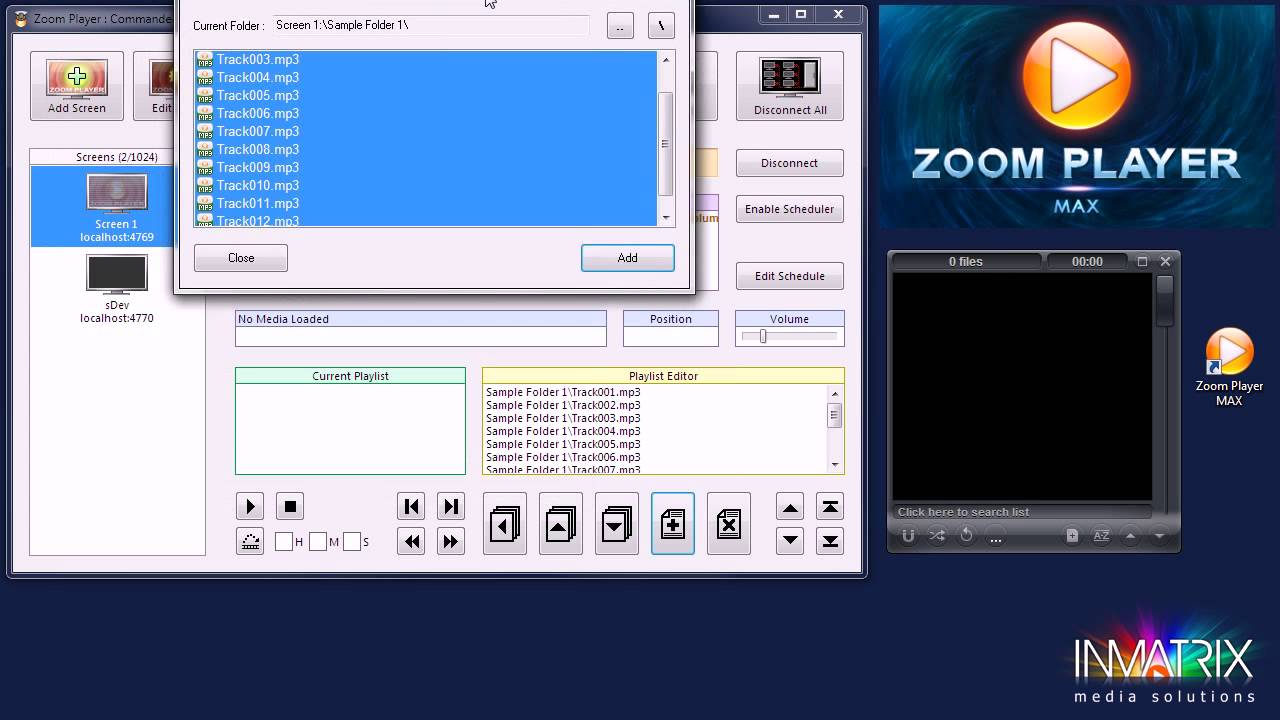
Task: Open the '...' more options in playlist window
Action: tap(995, 538)
